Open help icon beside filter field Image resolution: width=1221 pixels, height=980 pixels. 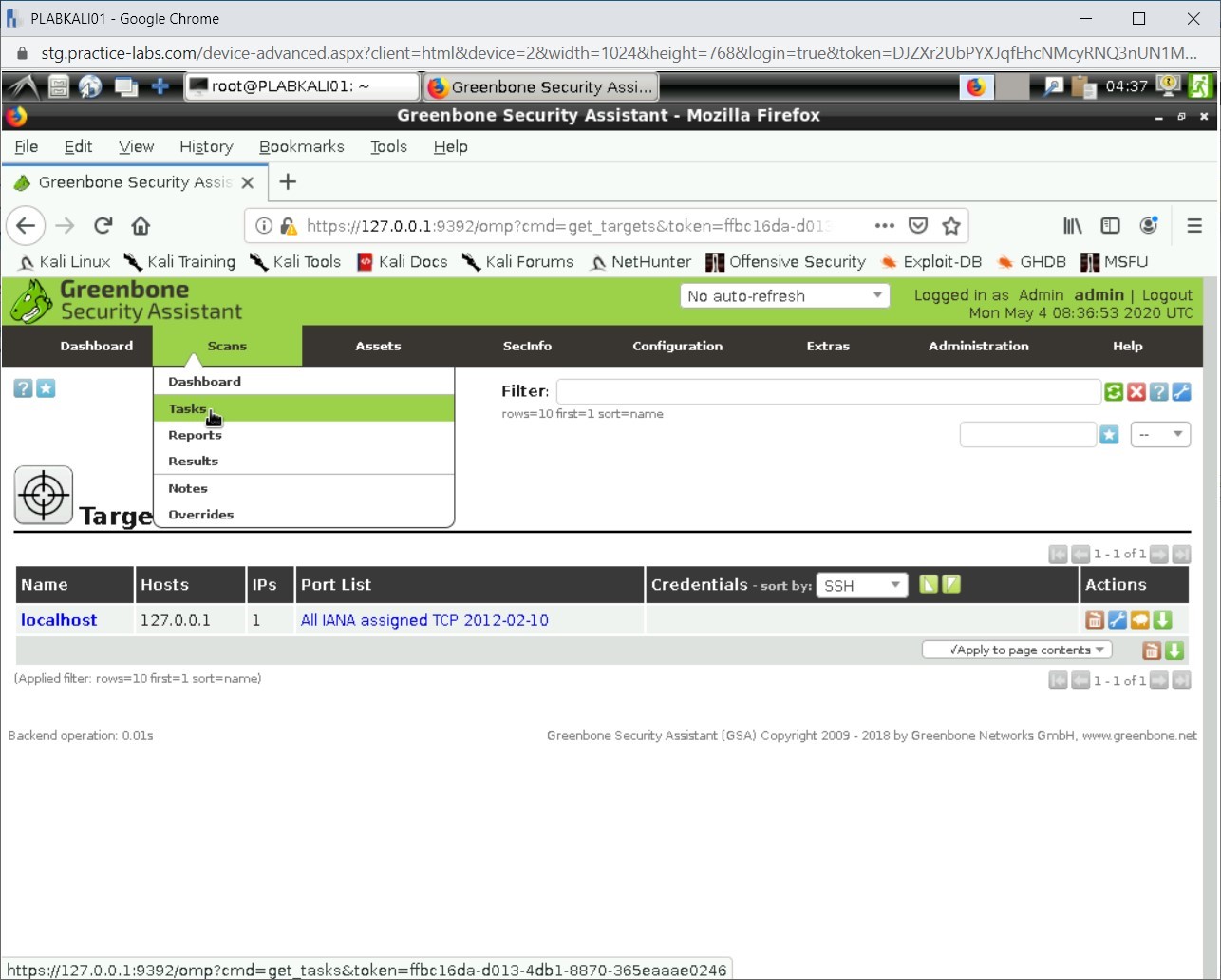[1158, 391]
